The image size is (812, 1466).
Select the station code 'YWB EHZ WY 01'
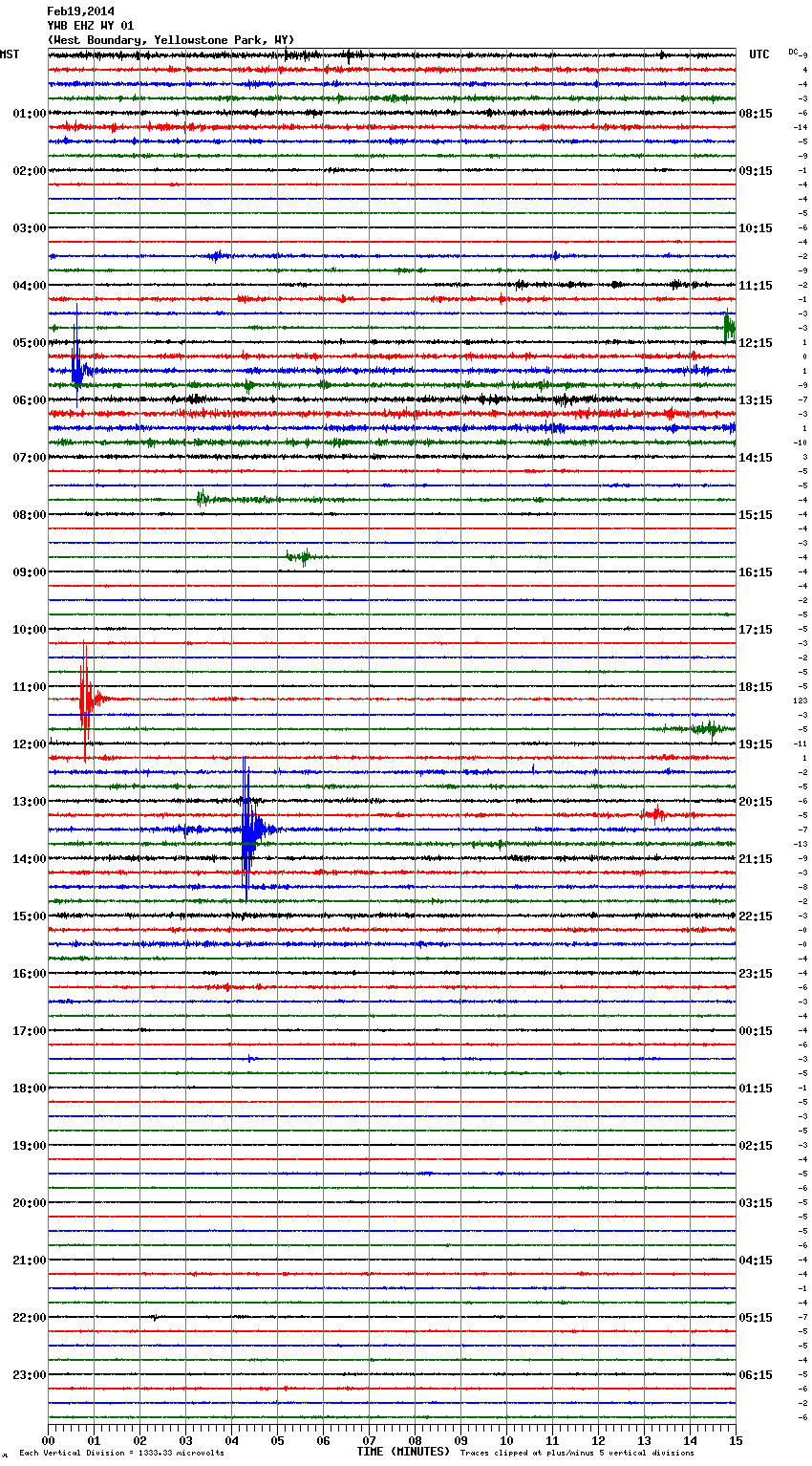(x=91, y=26)
